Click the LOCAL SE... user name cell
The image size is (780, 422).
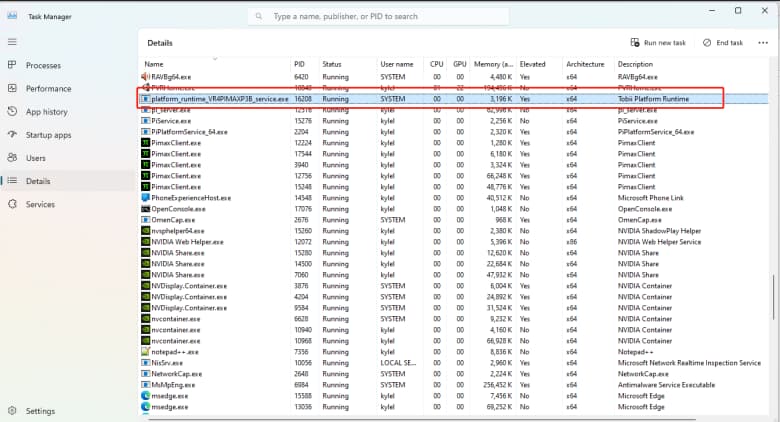pos(398,363)
